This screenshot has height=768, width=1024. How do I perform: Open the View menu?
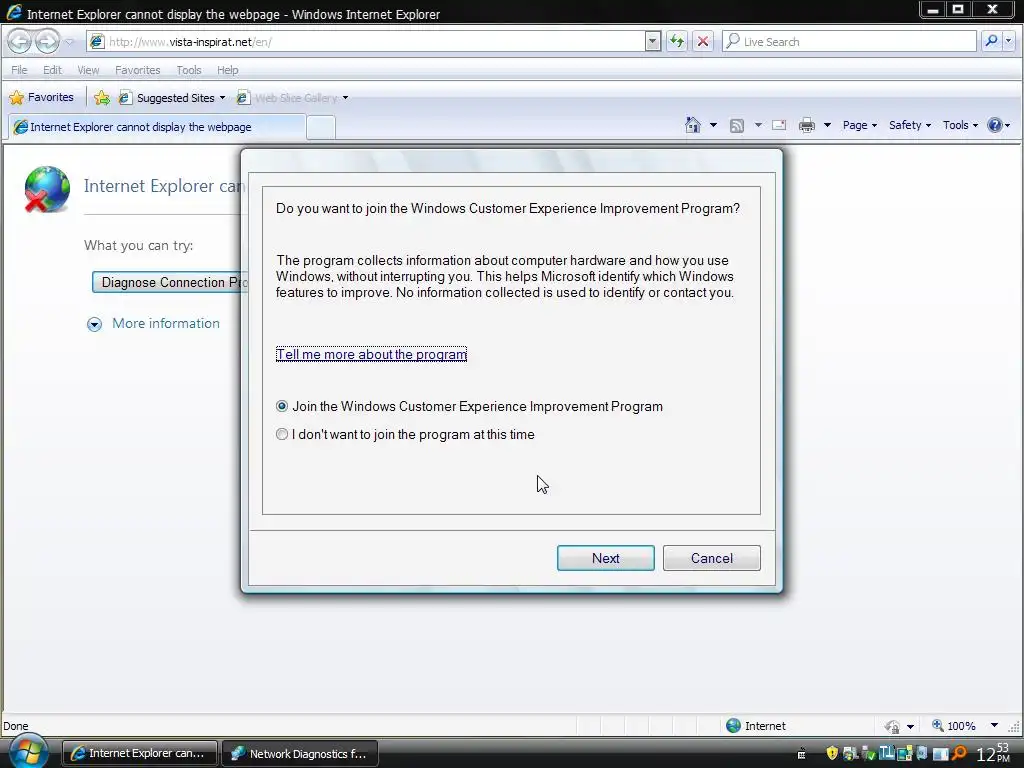(x=88, y=70)
